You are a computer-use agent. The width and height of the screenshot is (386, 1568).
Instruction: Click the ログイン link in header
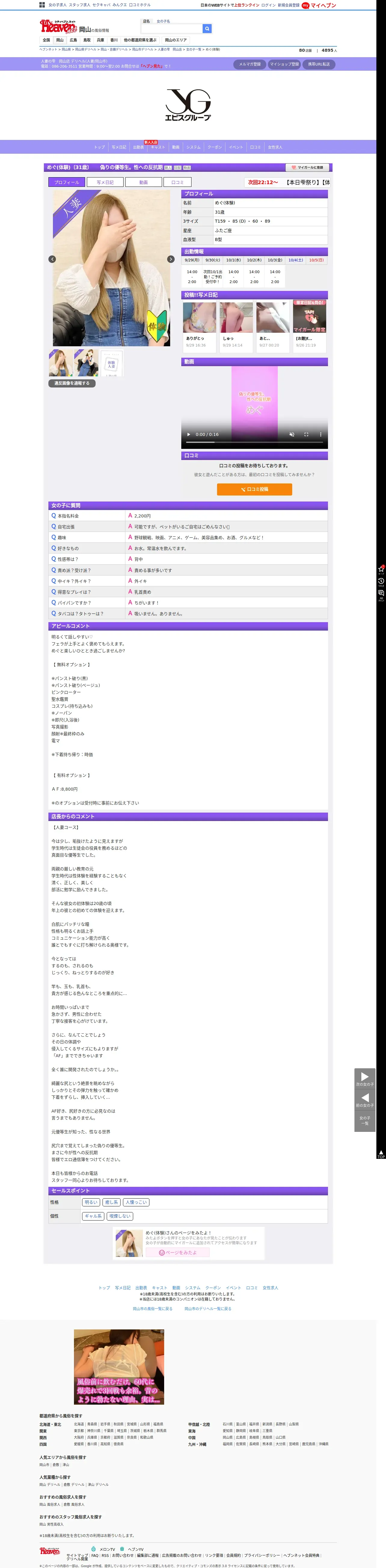click(x=268, y=5)
